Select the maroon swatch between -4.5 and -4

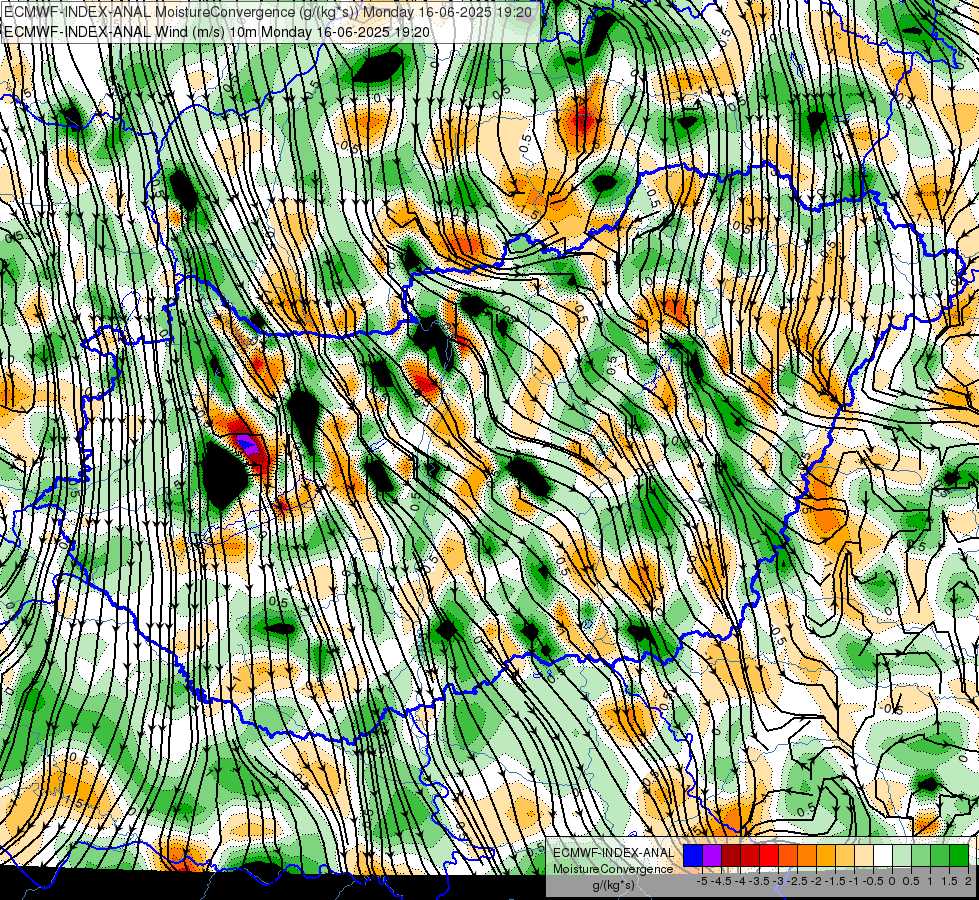pos(731,856)
